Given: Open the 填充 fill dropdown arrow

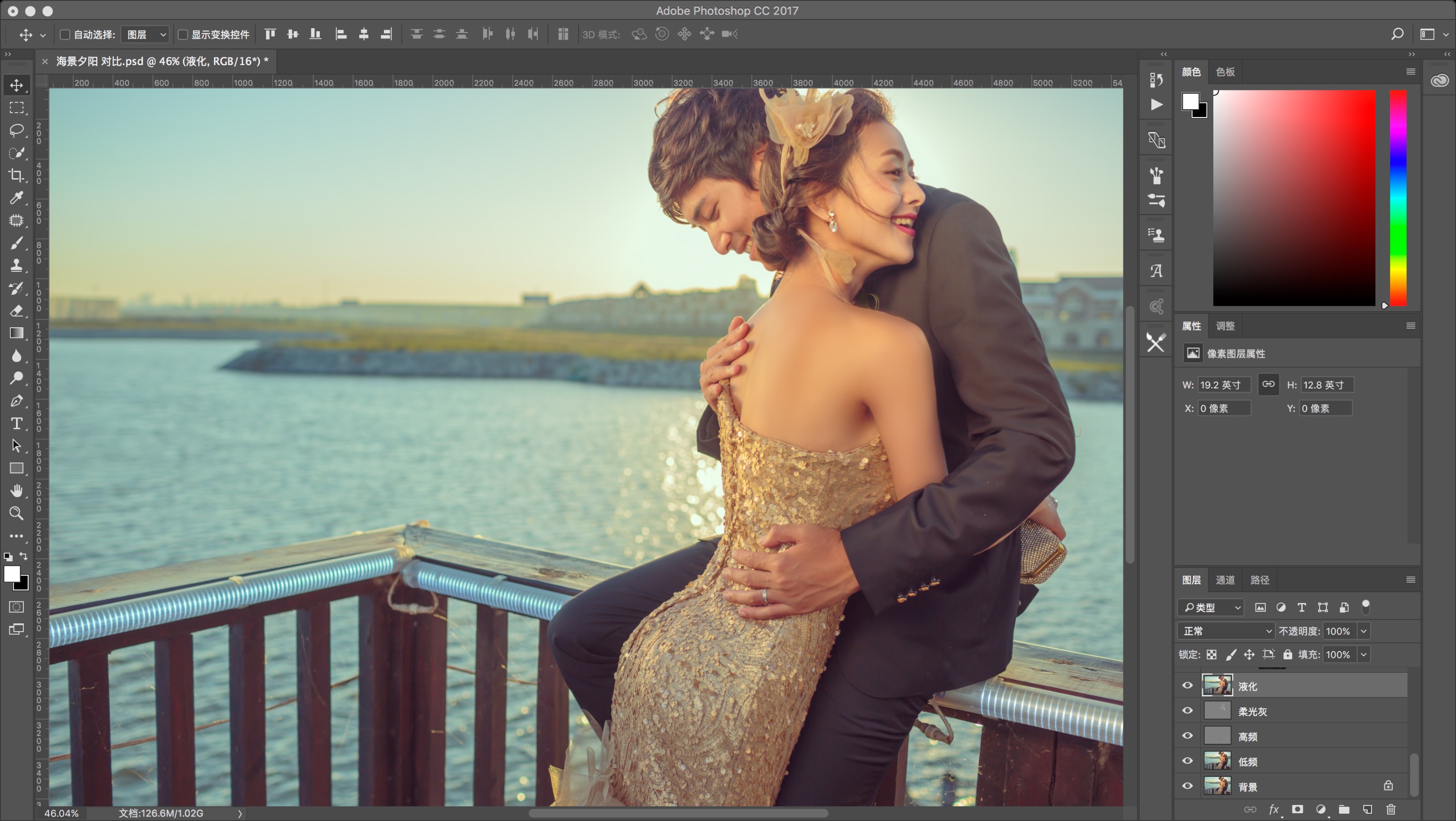Looking at the screenshot, I should (1364, 655).
